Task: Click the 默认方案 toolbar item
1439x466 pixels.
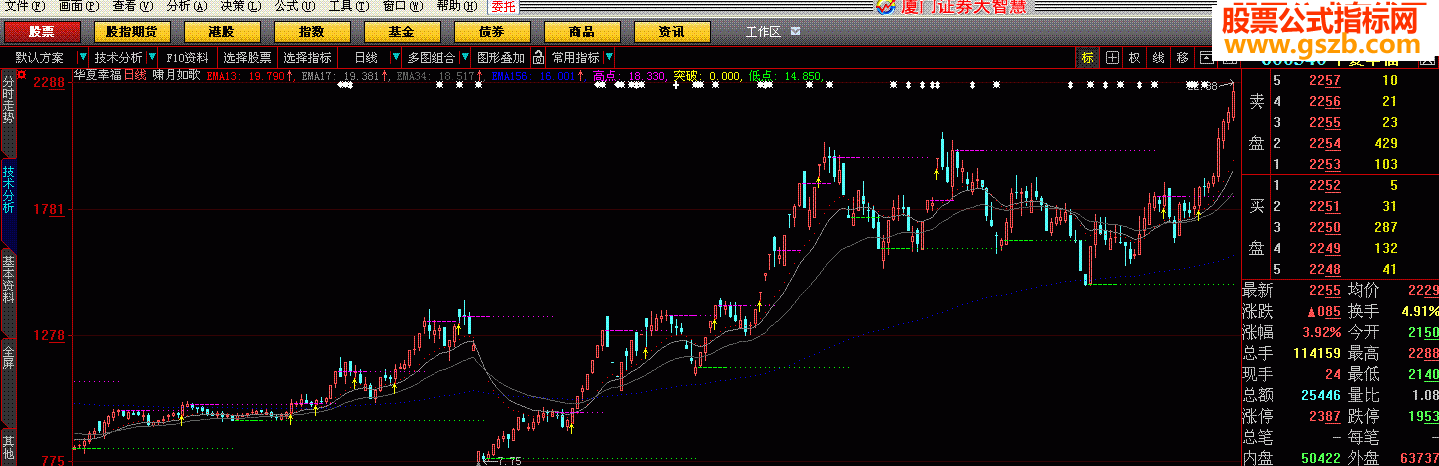Action: pyautogui.click(x=39, y=58)
